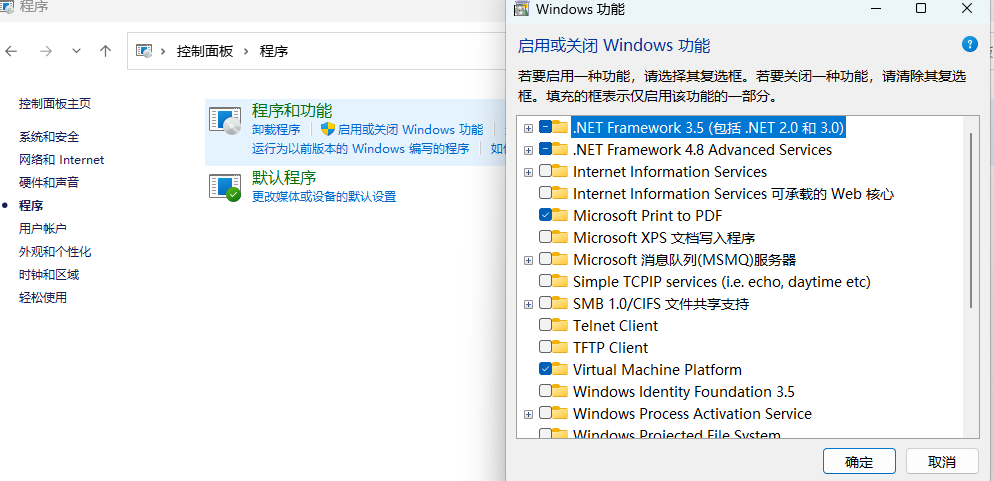Open the 程序和功能 heading link
The width and height of the screenshot is (994, 481).
coord(292,111)
